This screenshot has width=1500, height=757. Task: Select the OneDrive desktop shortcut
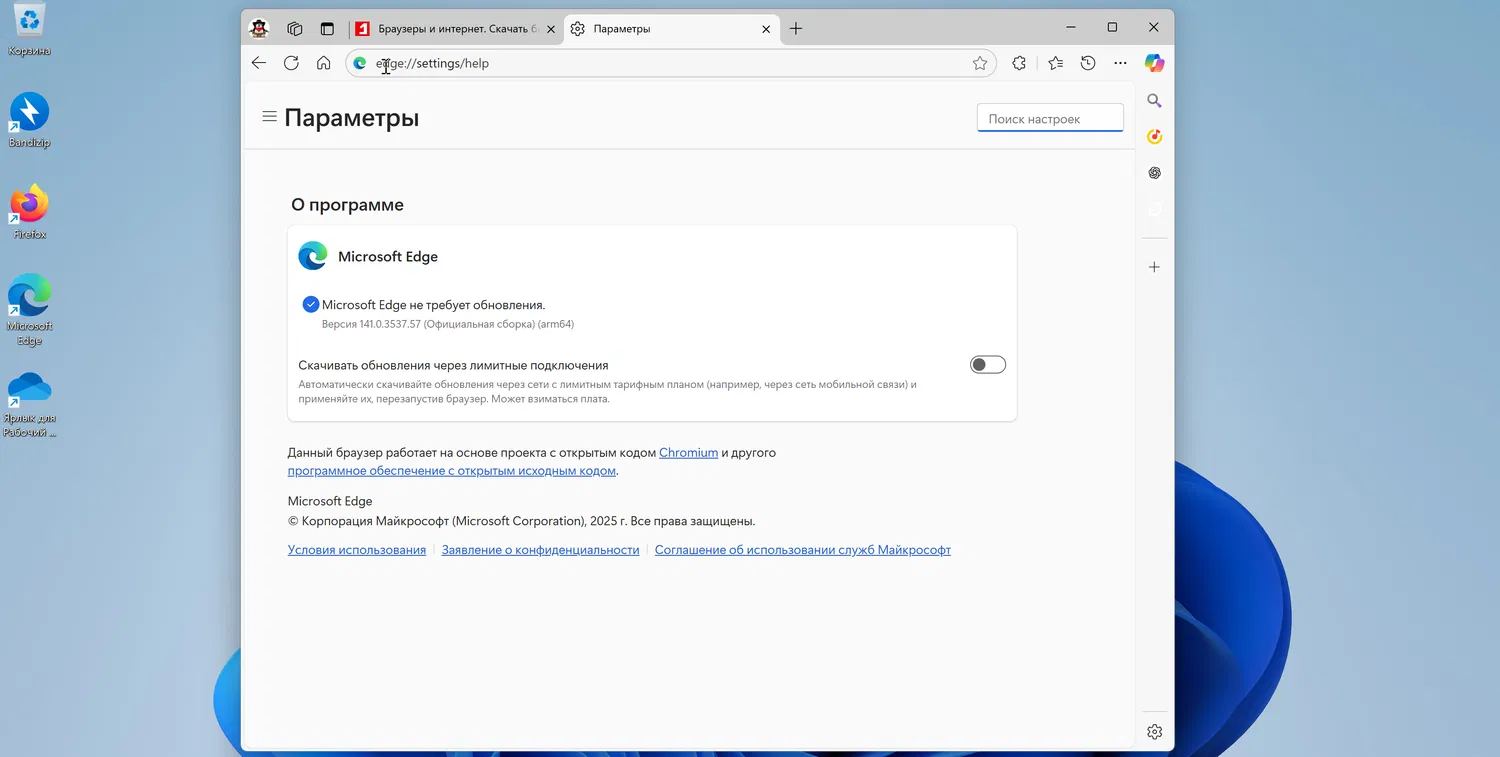point(31,404)
